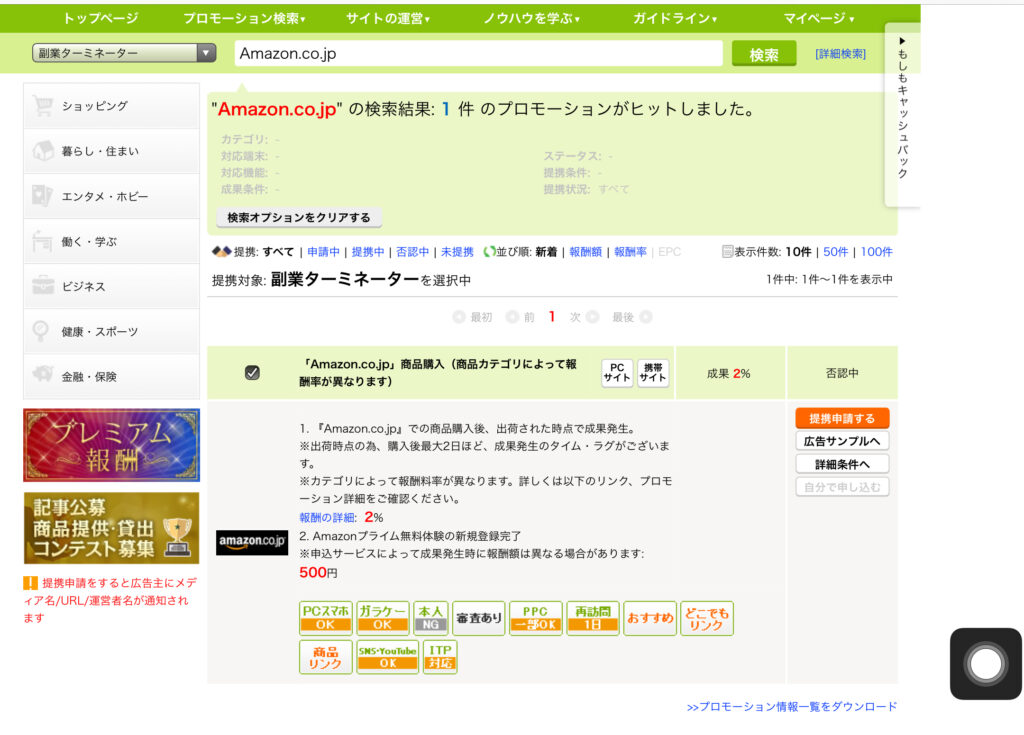Show 50件 per page
The width and height of the screenshot is (1024, 735).
point(835,252)
